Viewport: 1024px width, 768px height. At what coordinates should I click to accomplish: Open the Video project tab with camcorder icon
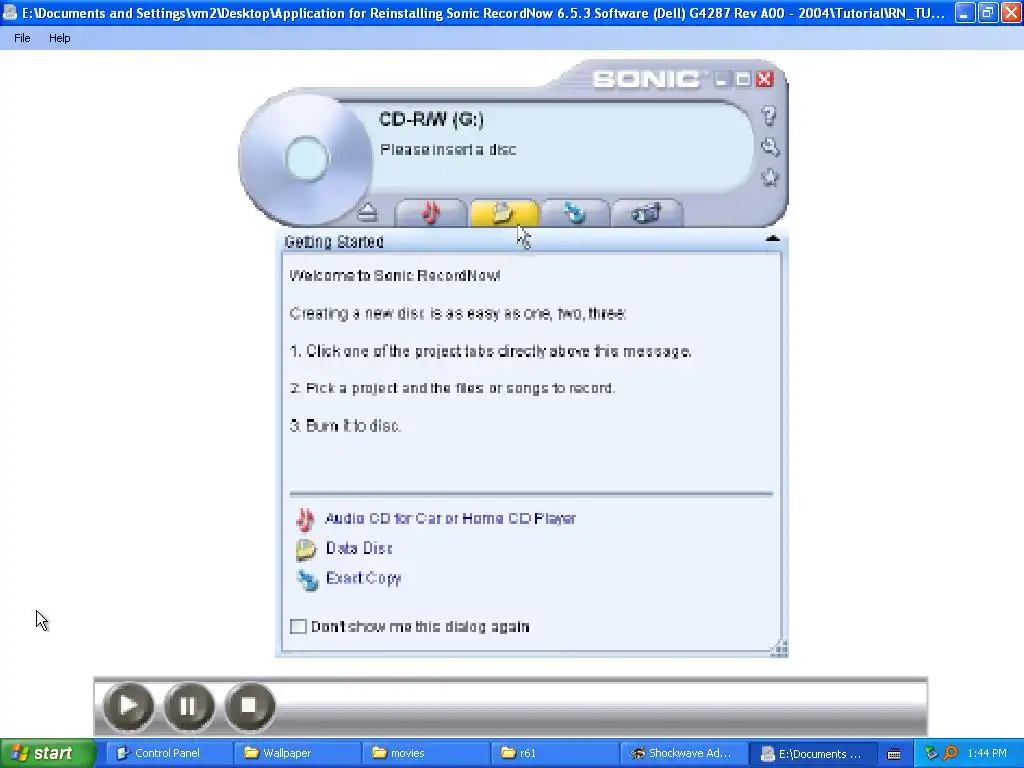[x=646, y=213]
